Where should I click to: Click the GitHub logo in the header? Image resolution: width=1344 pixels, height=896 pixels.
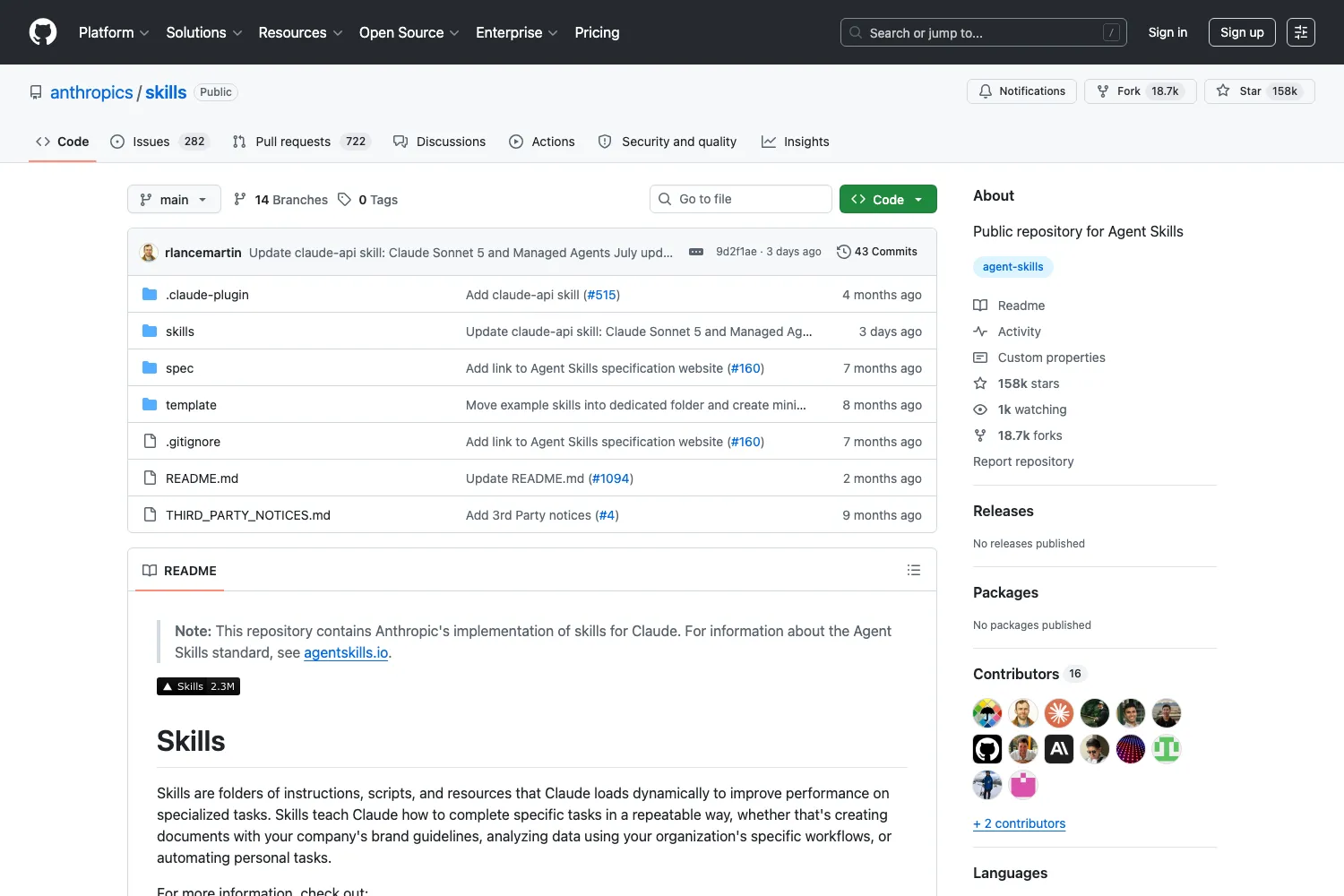[x=43, y=32]
